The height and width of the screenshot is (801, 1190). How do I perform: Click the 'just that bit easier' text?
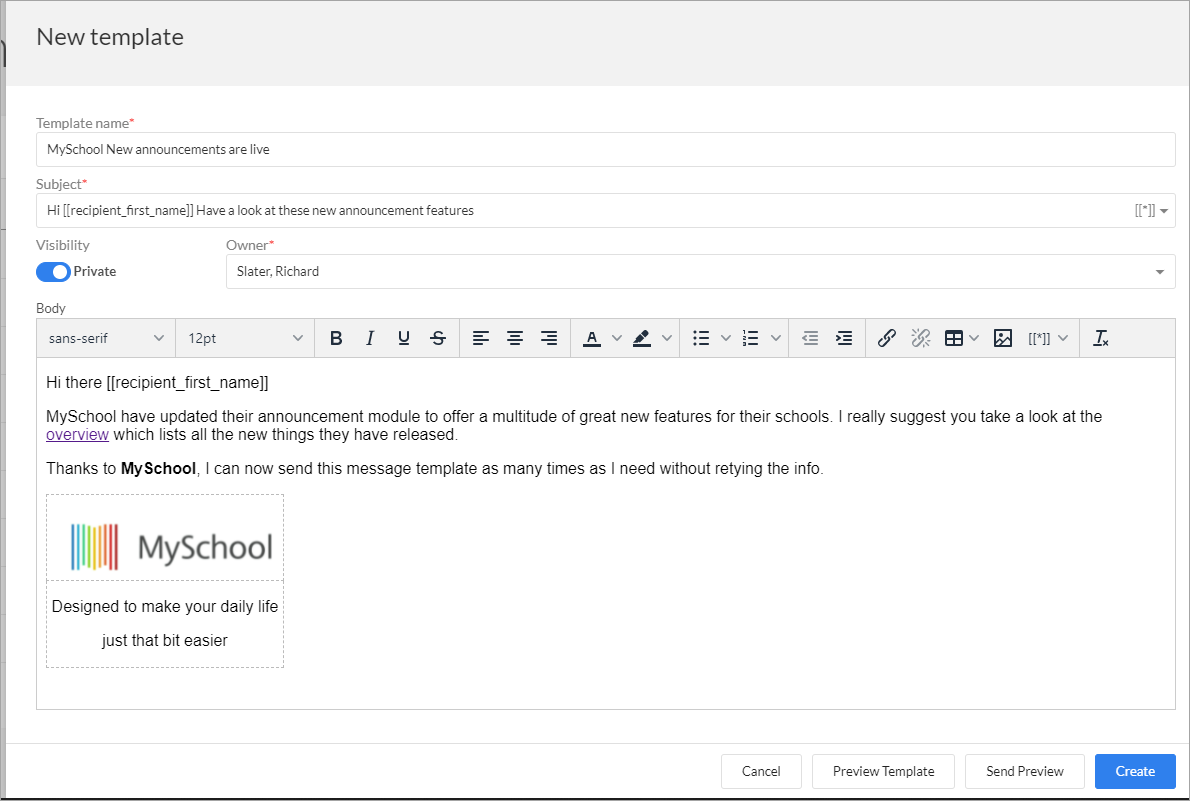(165, 641)
